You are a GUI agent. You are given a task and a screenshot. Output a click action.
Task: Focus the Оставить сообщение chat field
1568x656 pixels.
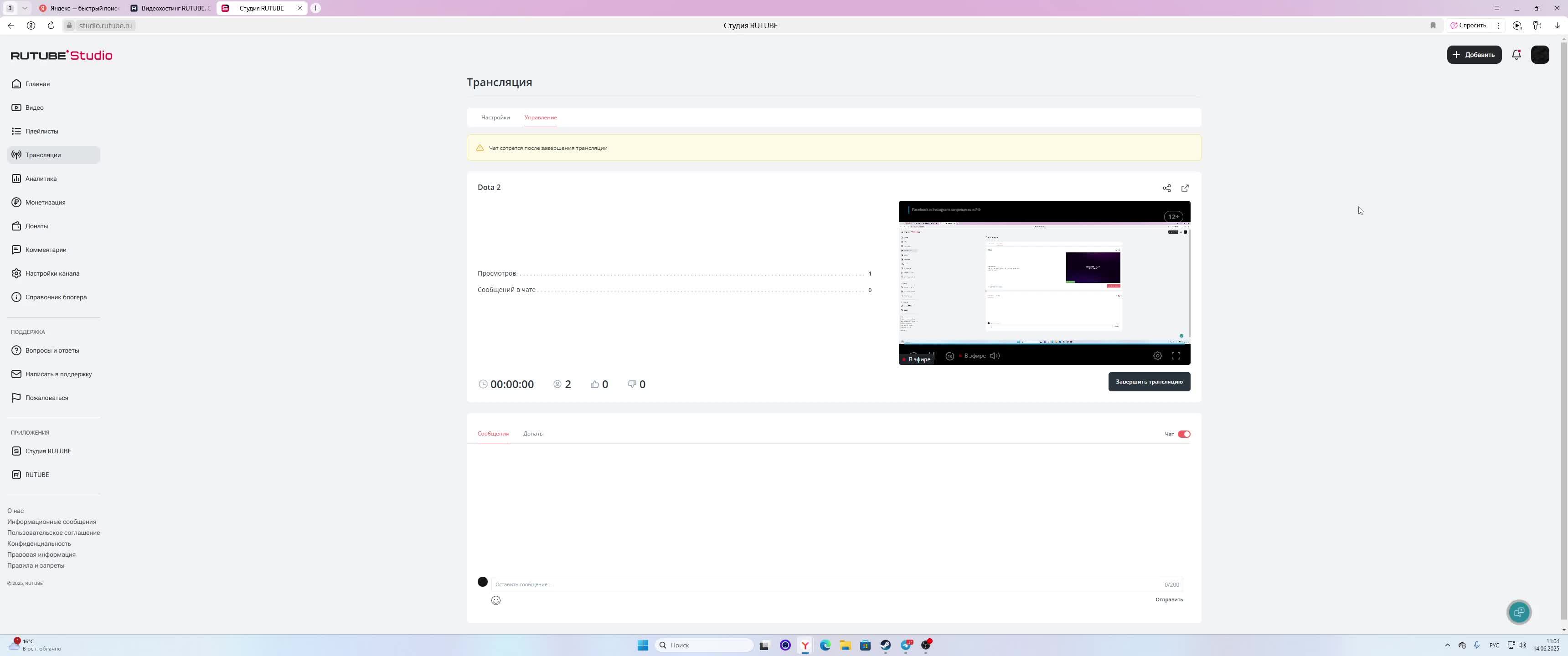click(837, 585)
